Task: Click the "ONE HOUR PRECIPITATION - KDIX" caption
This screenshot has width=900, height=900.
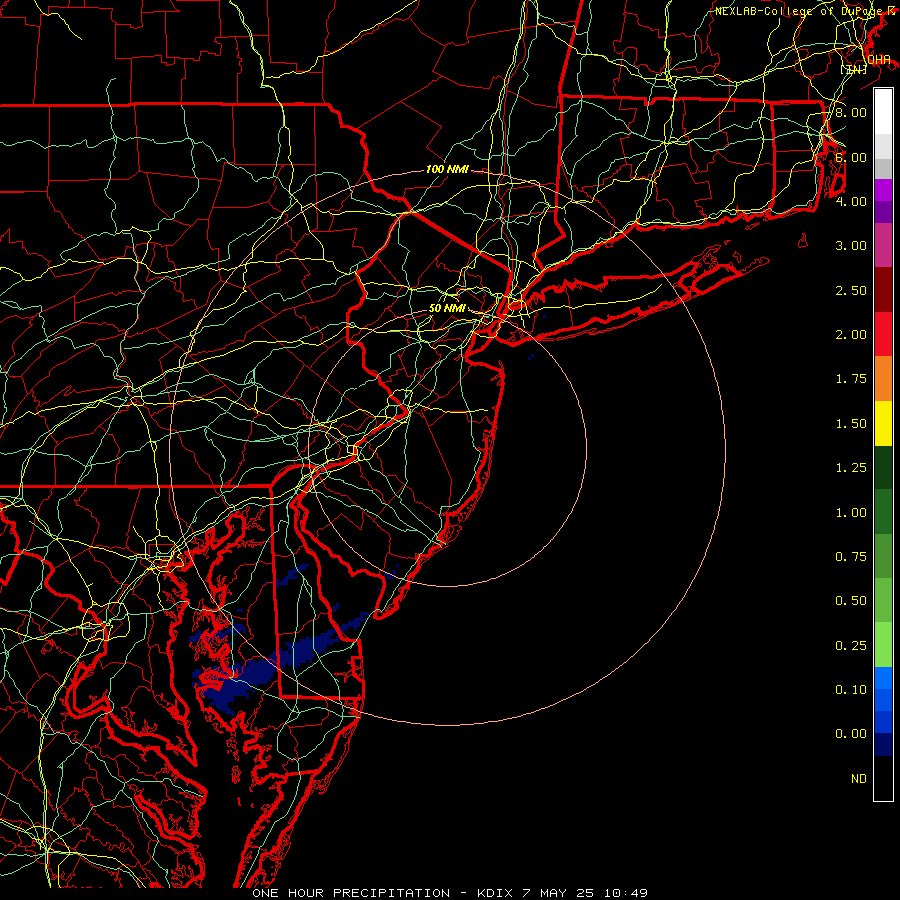Action: 385,893
